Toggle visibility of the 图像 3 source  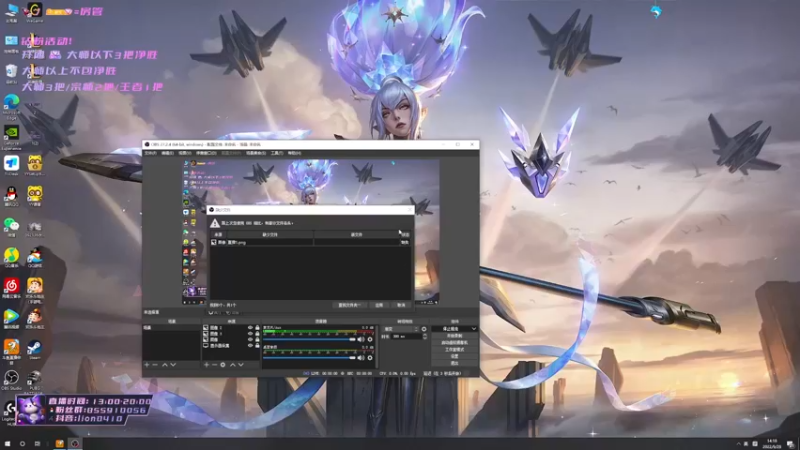point(250,334)
